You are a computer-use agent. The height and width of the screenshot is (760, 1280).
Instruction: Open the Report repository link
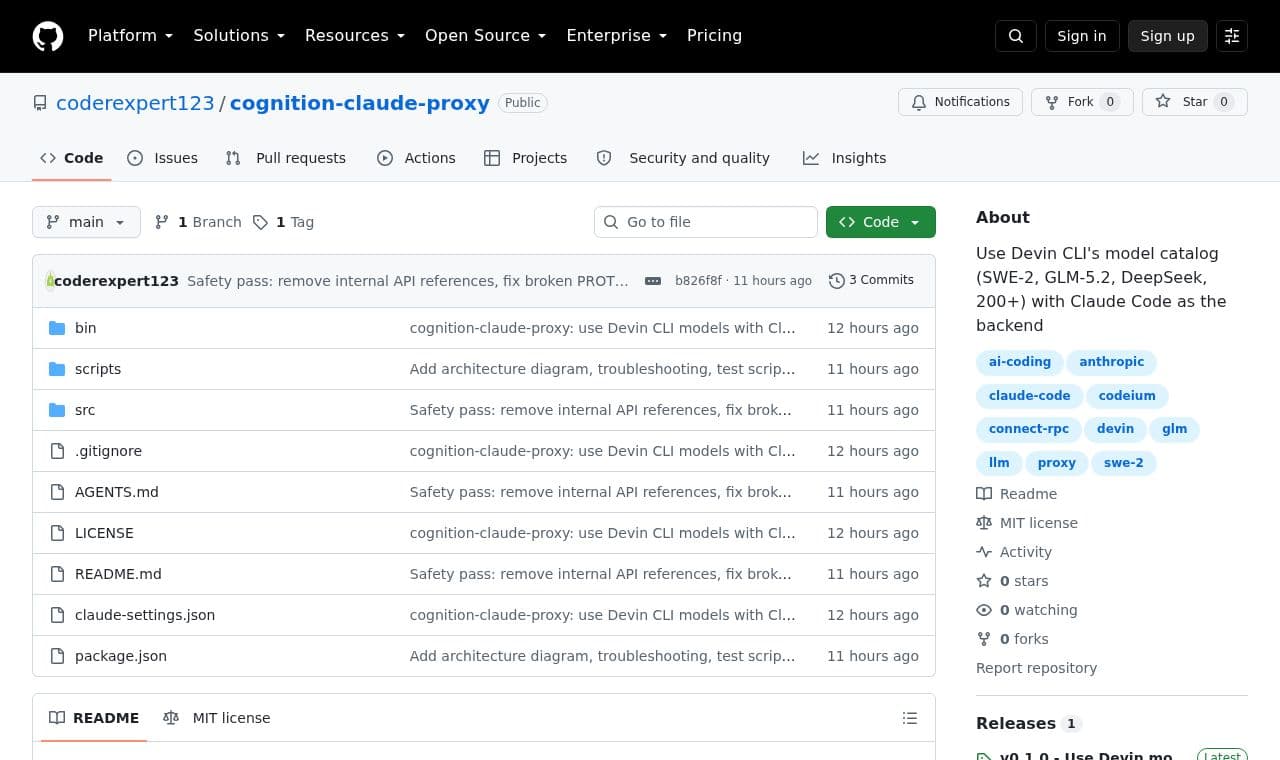1036,668
